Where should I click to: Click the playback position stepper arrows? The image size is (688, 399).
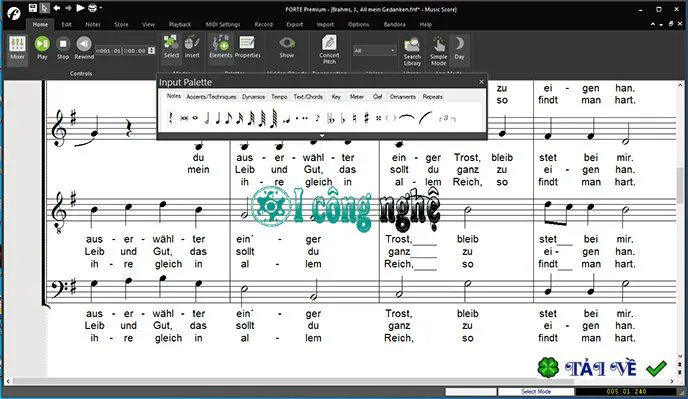click(151, 50)
